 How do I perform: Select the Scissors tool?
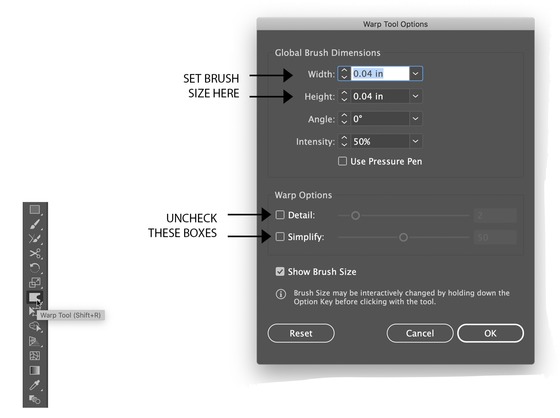point(35,254)
